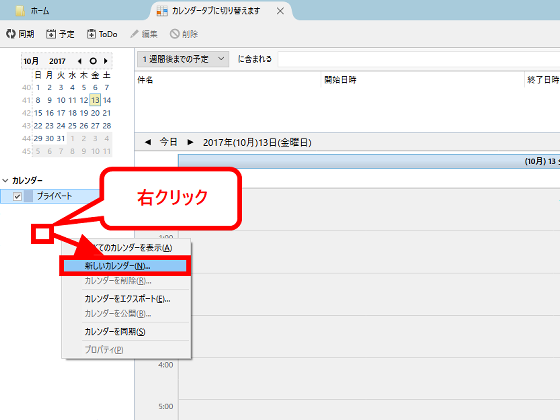The height and width of the screenshot is (420, 560).
Task: Click the プライベート calendar color swatch
Action: [28, 196]
